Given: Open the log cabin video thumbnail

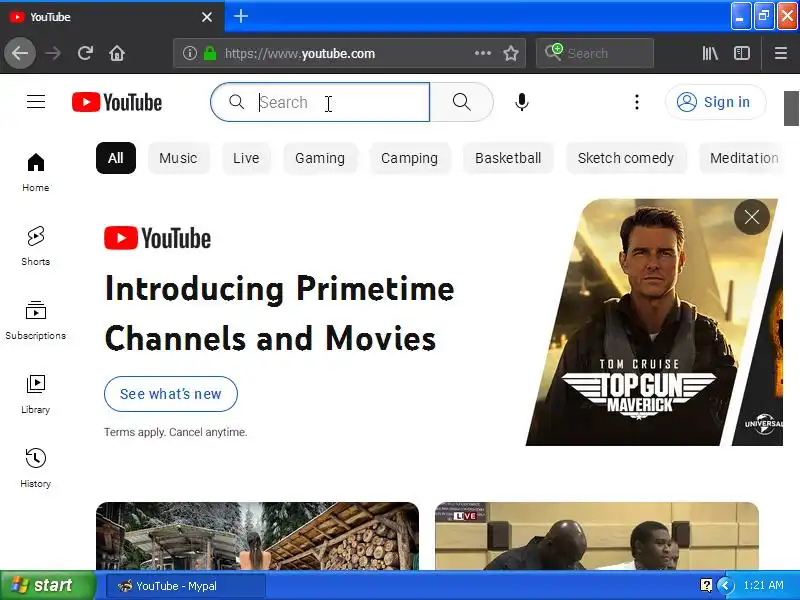Looking at the screenshot, I should tap(257, 536).
